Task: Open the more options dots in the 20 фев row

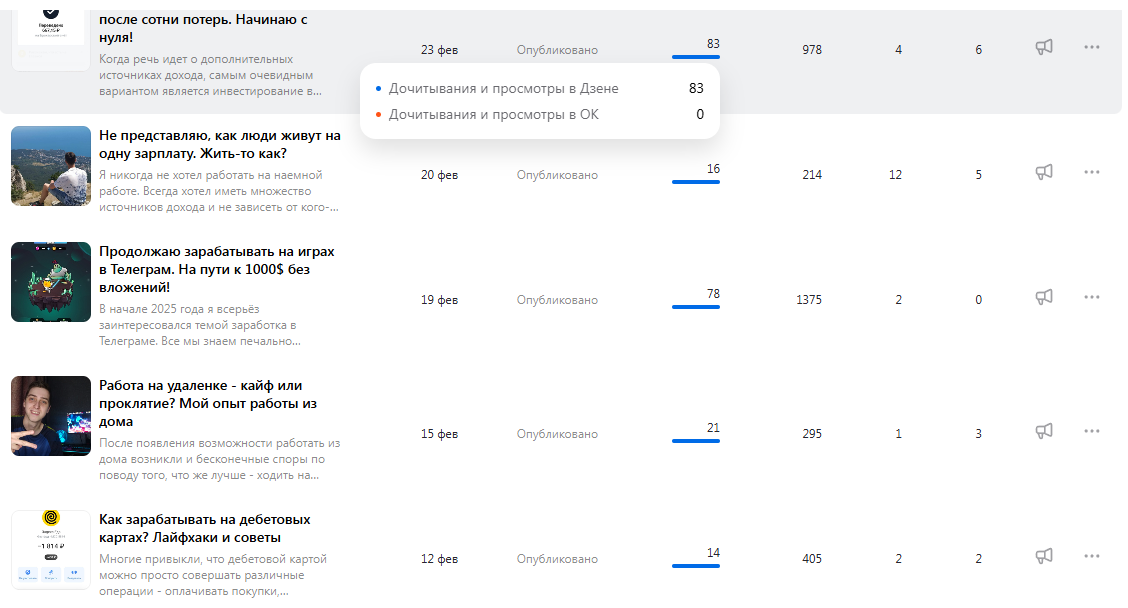Action: coord(1091,172)
